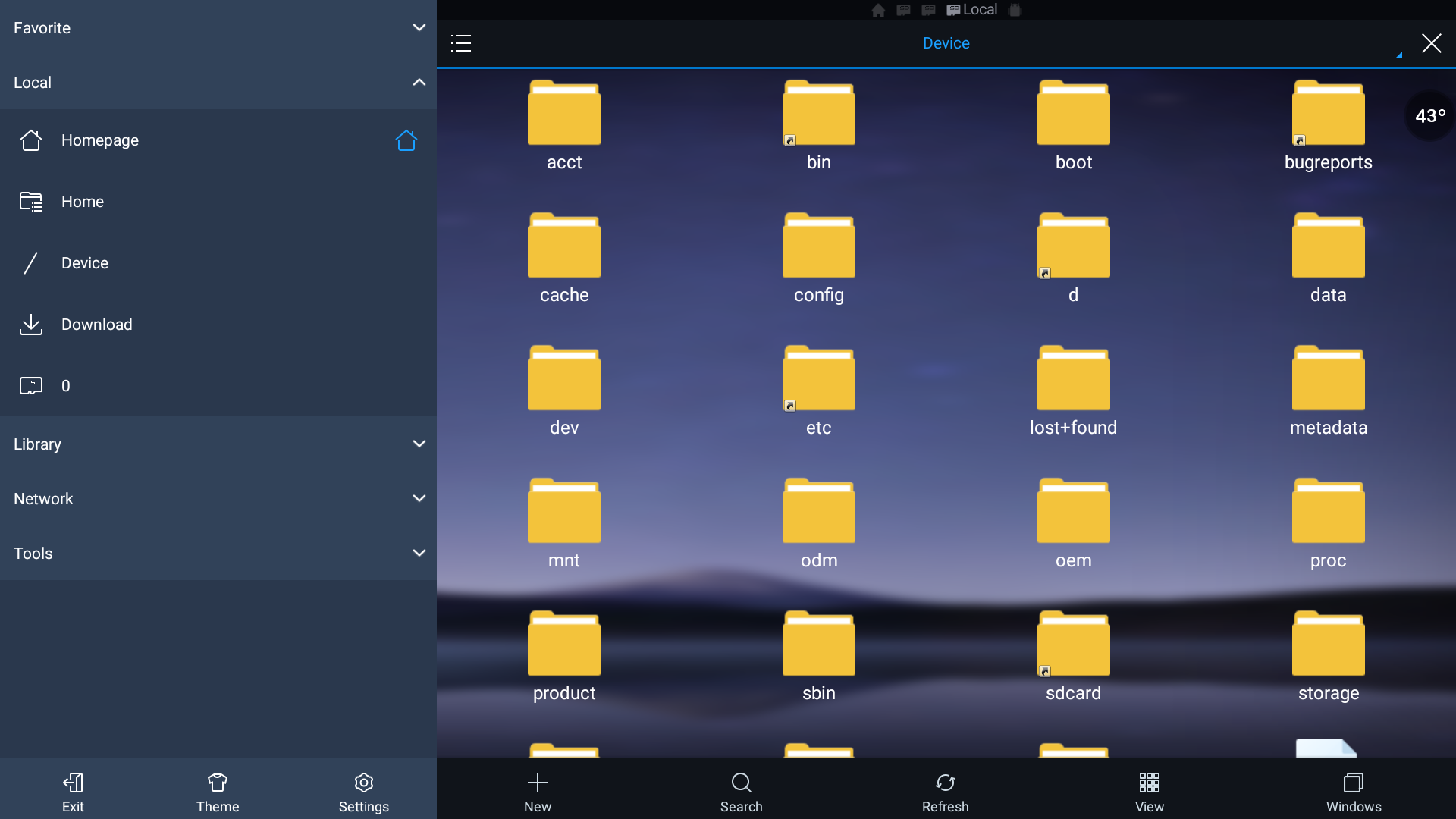The height and width of the screenshot is (819, 1456).
Task: Open the metadata folder
Action: (1329, 392)
